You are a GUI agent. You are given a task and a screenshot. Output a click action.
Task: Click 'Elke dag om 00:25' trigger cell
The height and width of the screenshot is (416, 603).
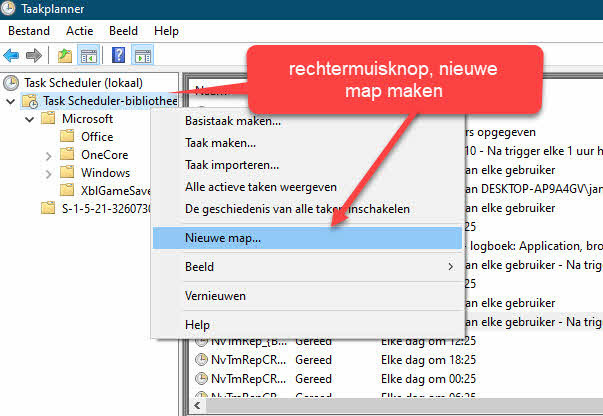click(x=428, y=379)
